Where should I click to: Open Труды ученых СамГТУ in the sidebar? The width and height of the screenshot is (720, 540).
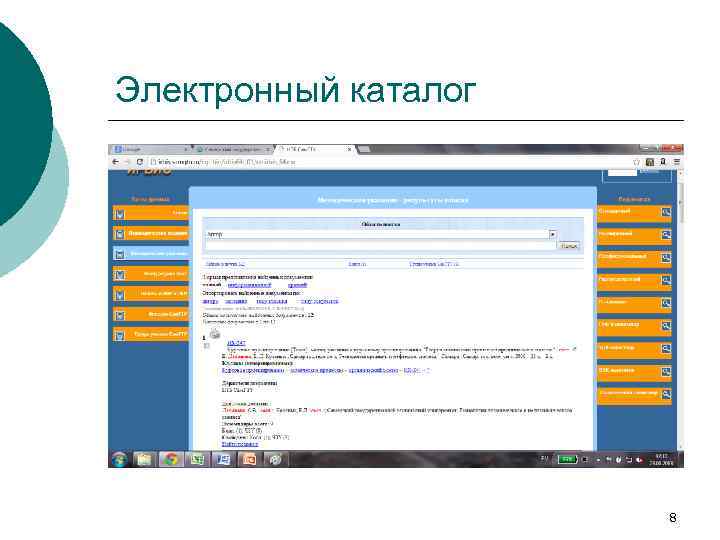[151, 335]
